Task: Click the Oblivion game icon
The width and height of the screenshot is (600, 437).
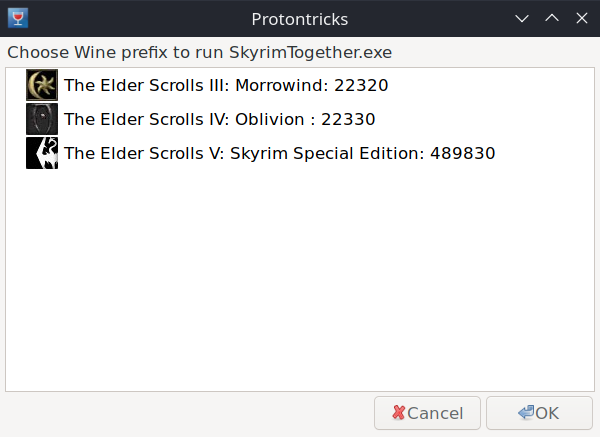Action: pyautogui.click(x=42, y=119)
